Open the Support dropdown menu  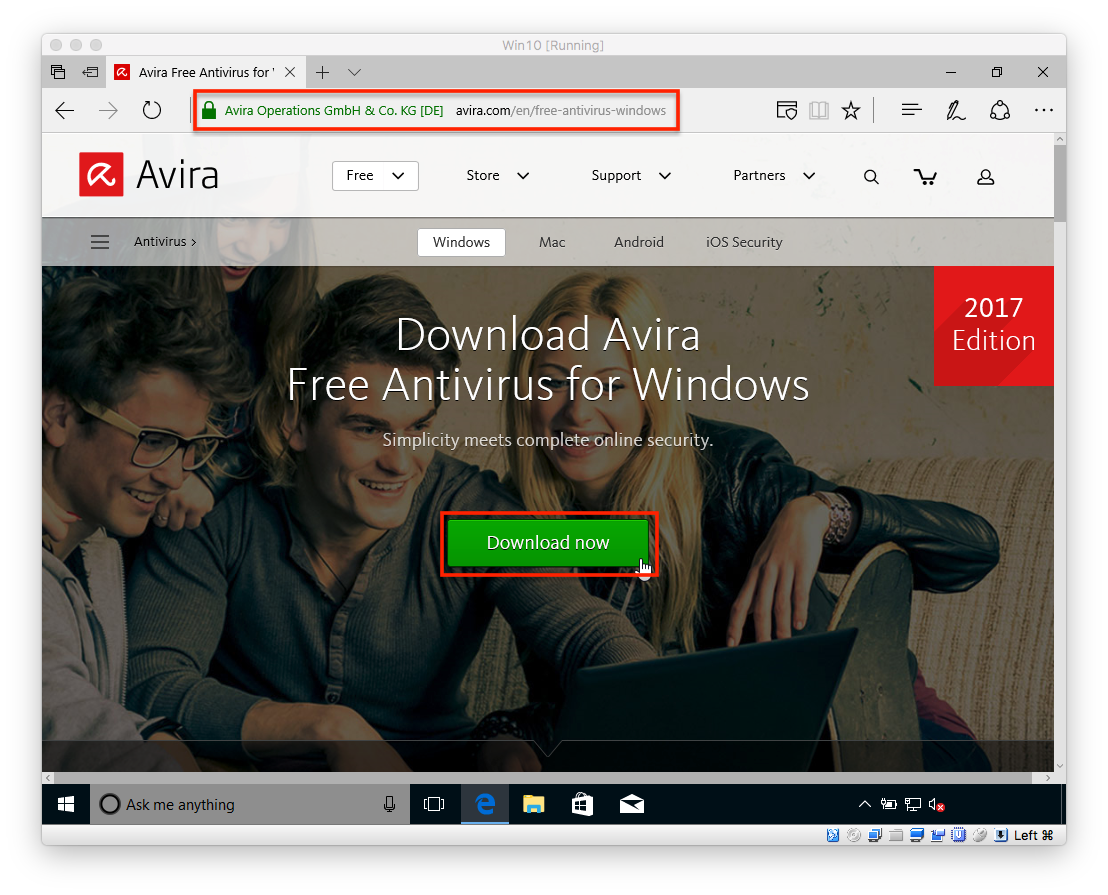click(x=630, y=175)
